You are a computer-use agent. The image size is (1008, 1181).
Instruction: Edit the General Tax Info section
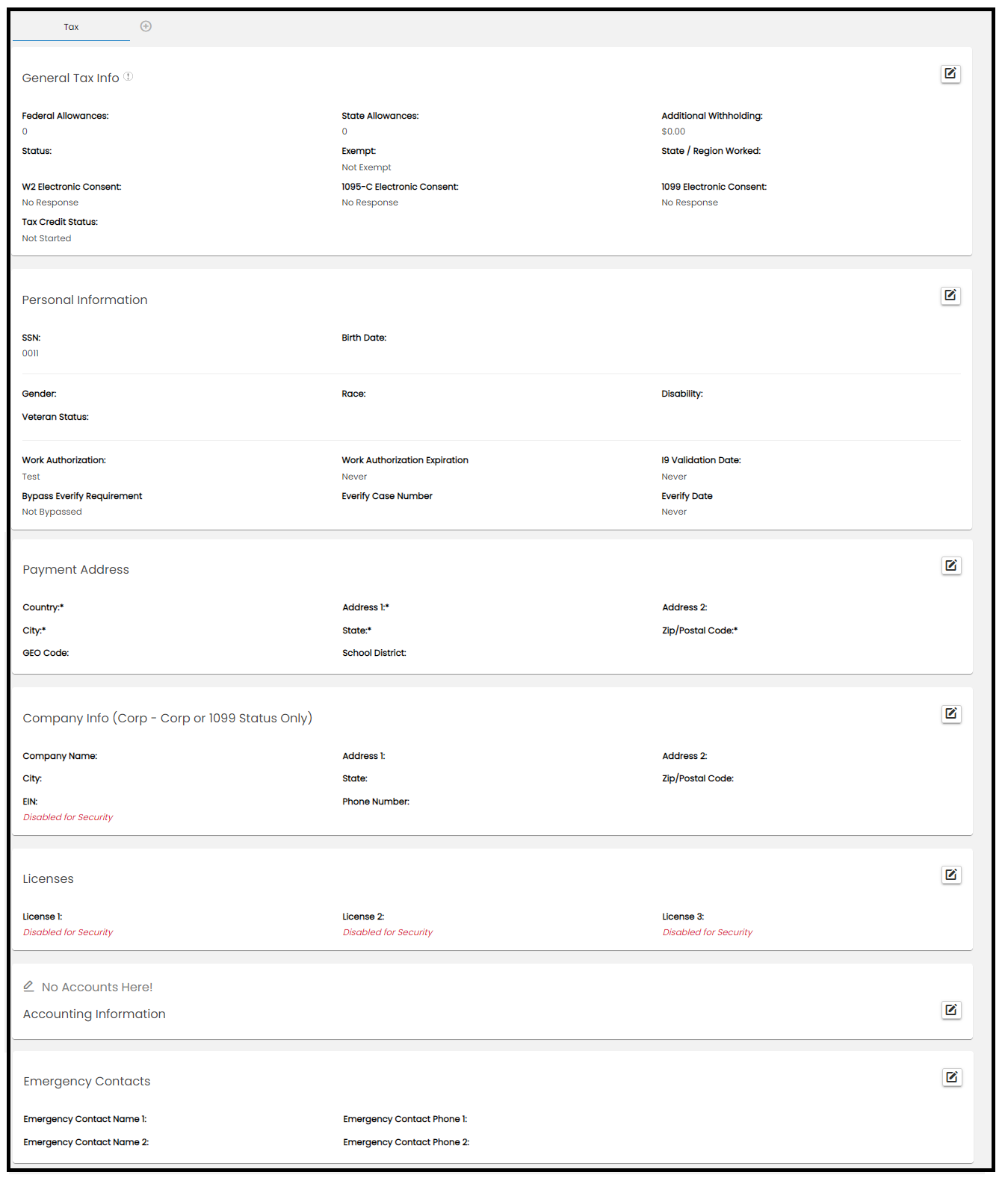coord(950,73)
